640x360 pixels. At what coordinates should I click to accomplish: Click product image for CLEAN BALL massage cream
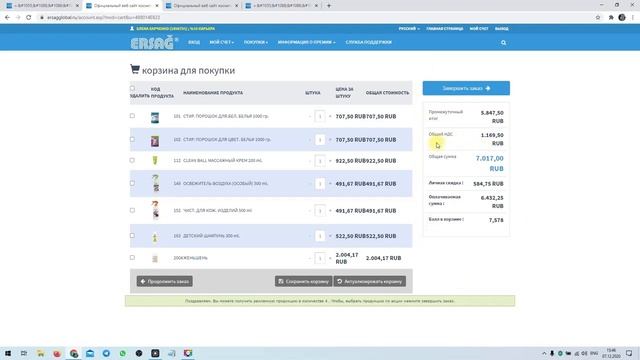point(155,160)
